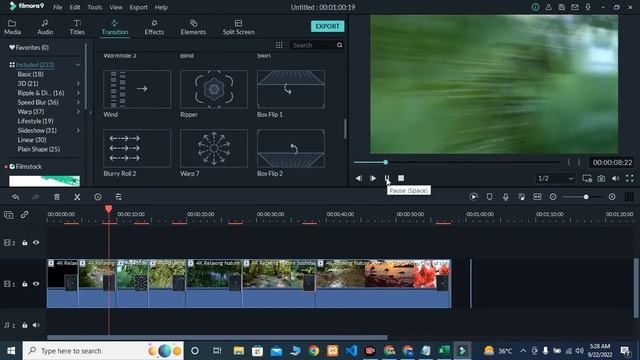
Task: Open the Export menu
Action: point(138,7)
